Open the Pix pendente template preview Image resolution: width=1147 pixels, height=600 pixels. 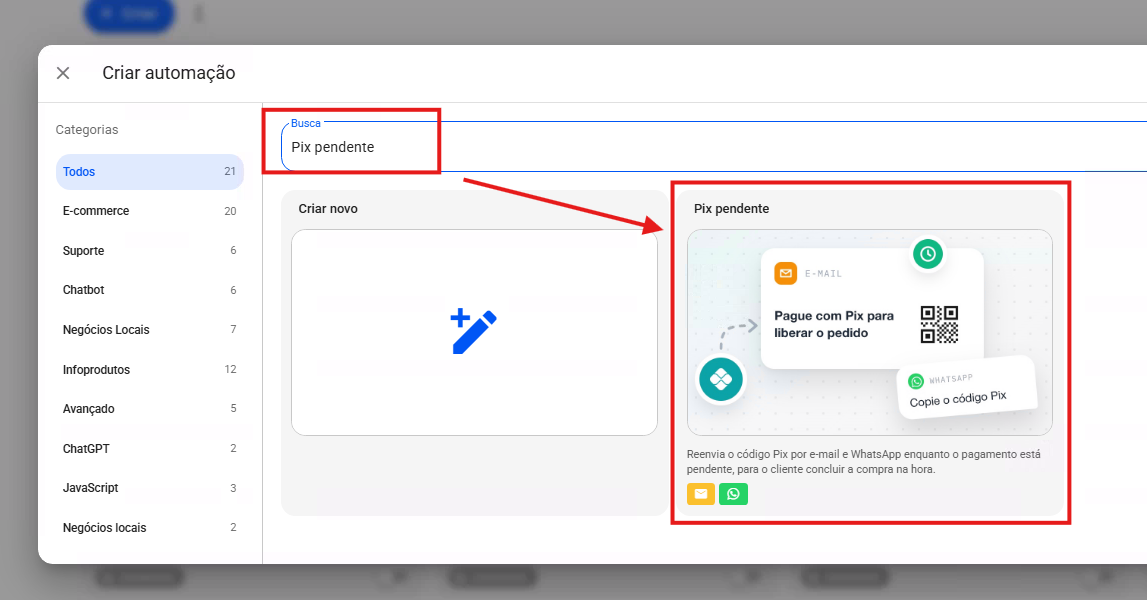(x=870, y=332)
